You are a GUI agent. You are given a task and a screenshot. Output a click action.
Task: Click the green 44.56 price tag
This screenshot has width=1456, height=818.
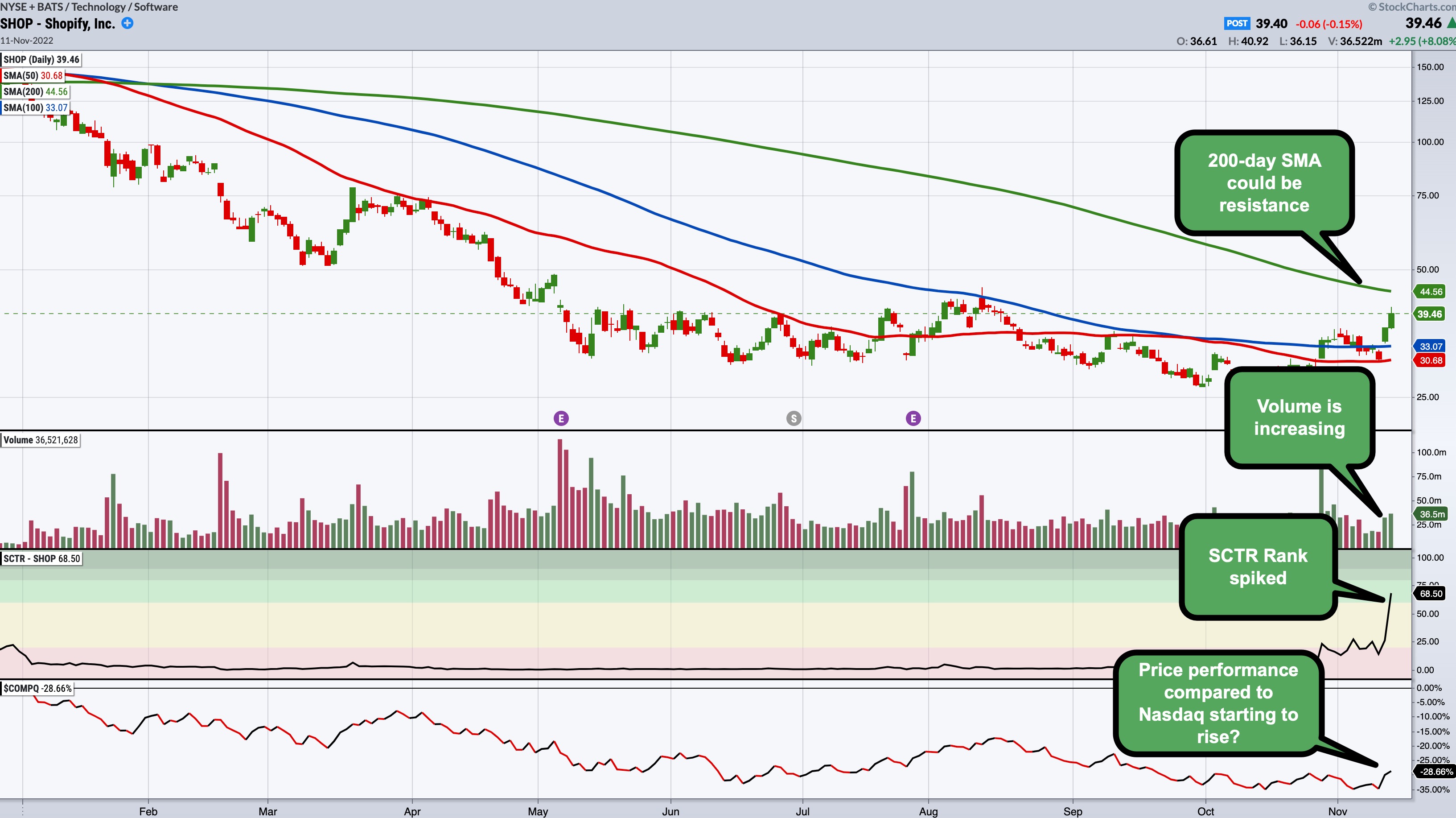pos(1431,292)
